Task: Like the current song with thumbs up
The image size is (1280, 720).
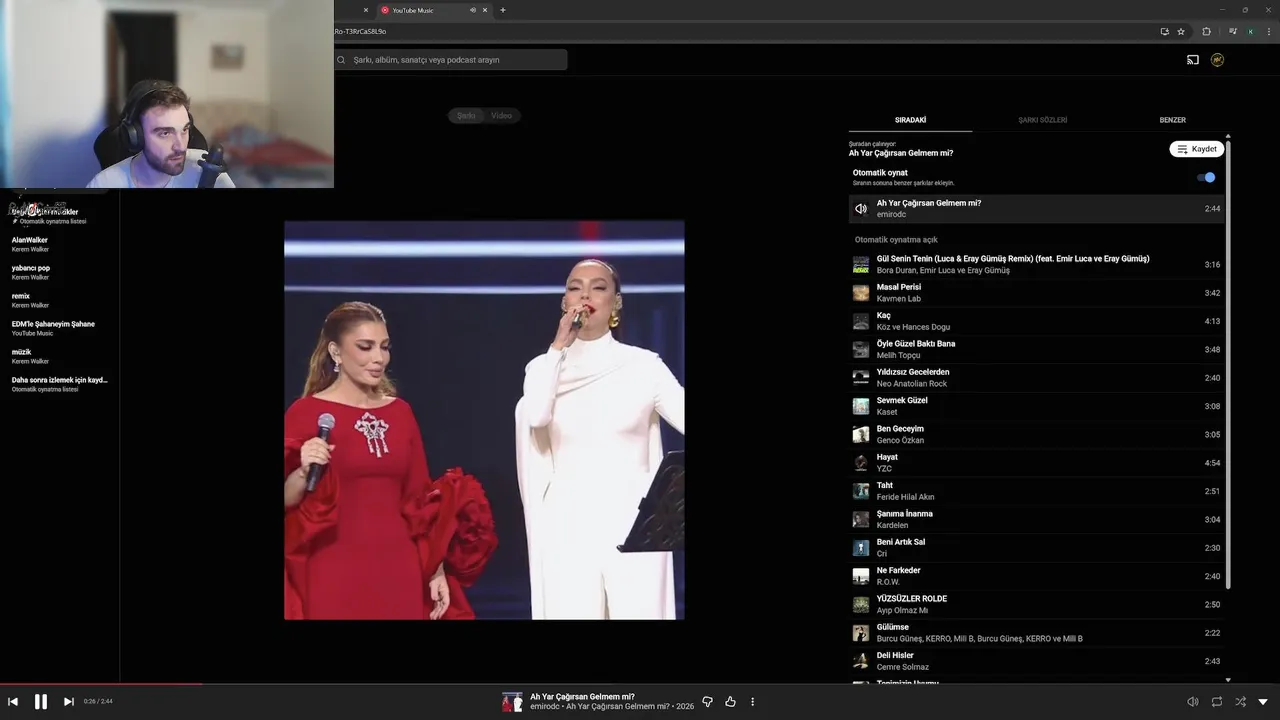Action: 730,702
